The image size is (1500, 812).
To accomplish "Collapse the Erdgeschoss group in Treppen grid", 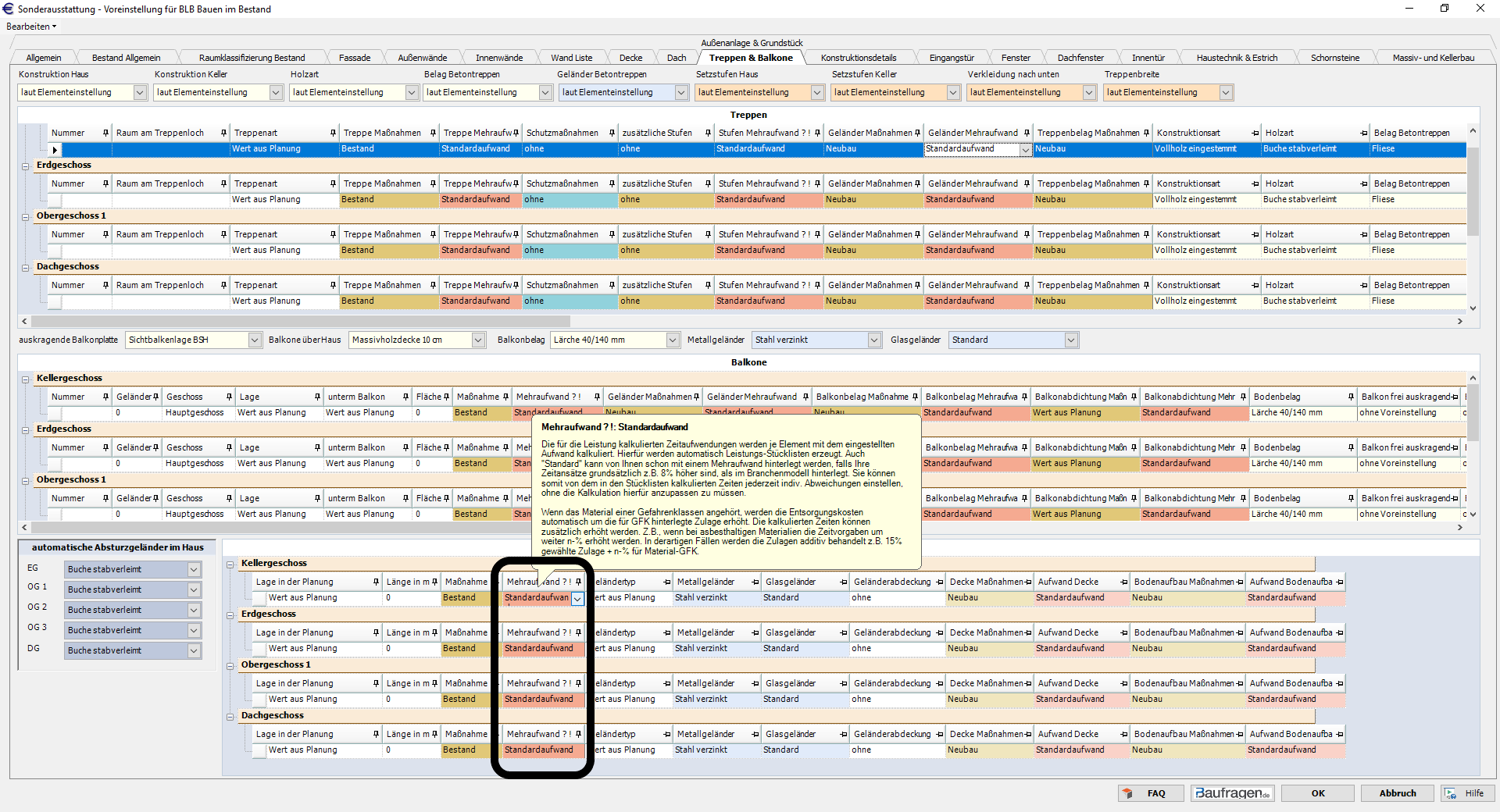I will [x=25, y=166].
